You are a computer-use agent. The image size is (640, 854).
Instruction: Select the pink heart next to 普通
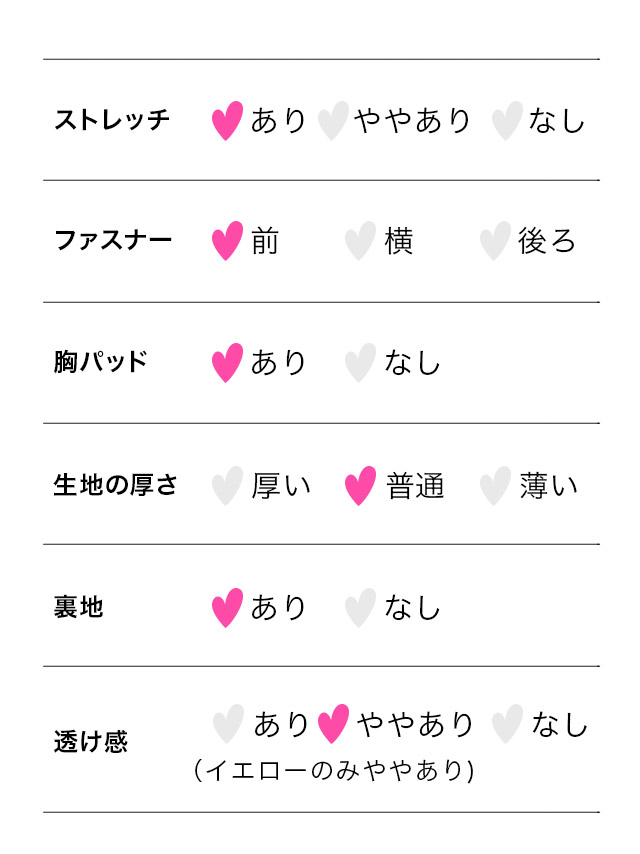coord(360,485)
